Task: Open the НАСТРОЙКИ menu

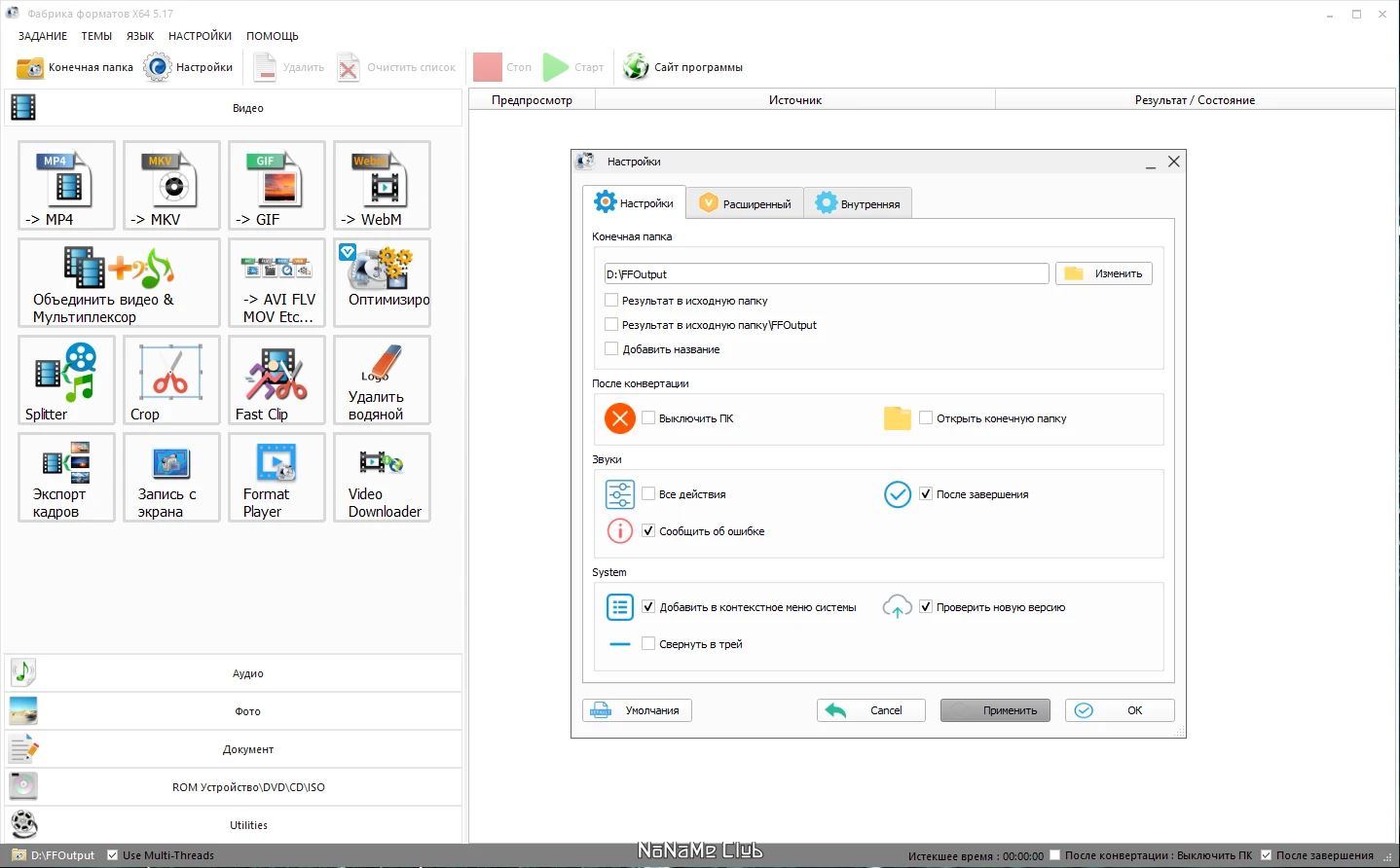Action: pos(200,36)
